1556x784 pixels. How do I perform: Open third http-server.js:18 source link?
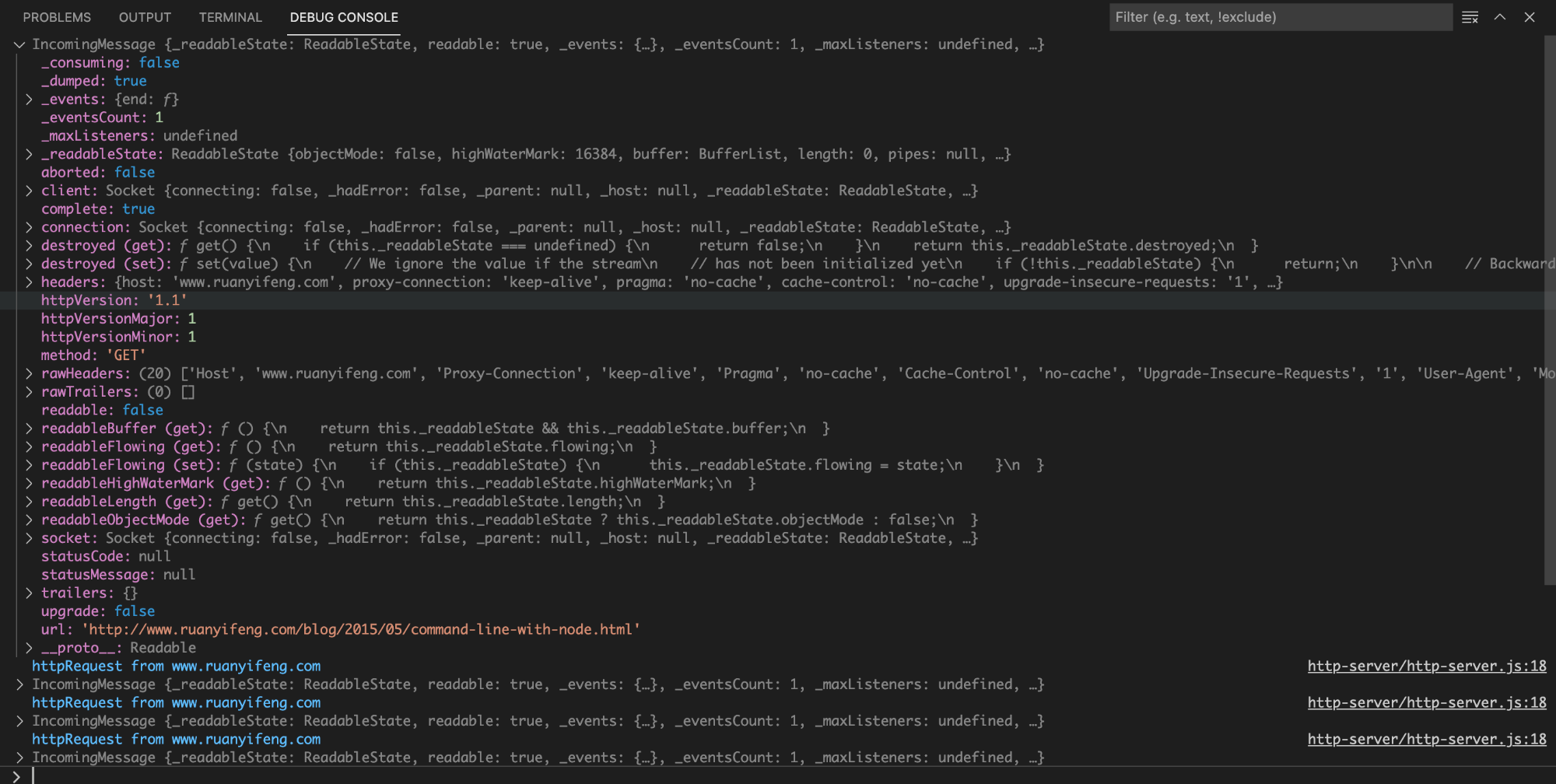pyautogui.click(x=1427, y=739)
